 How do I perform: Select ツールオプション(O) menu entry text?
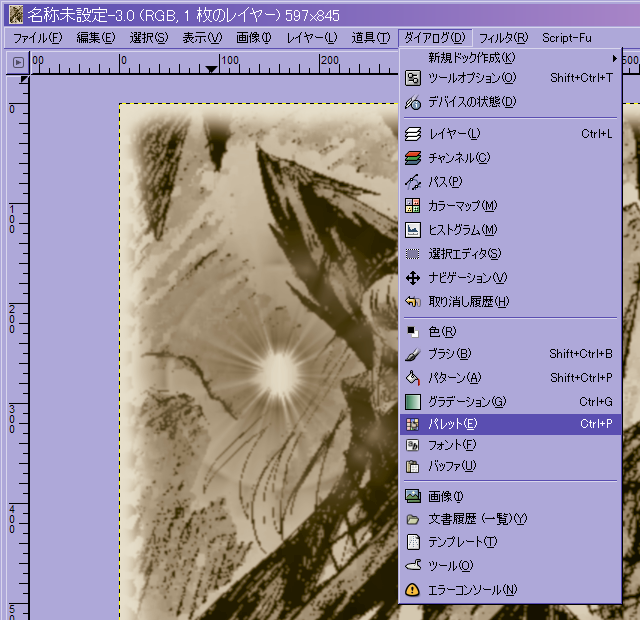coord(472,78)
